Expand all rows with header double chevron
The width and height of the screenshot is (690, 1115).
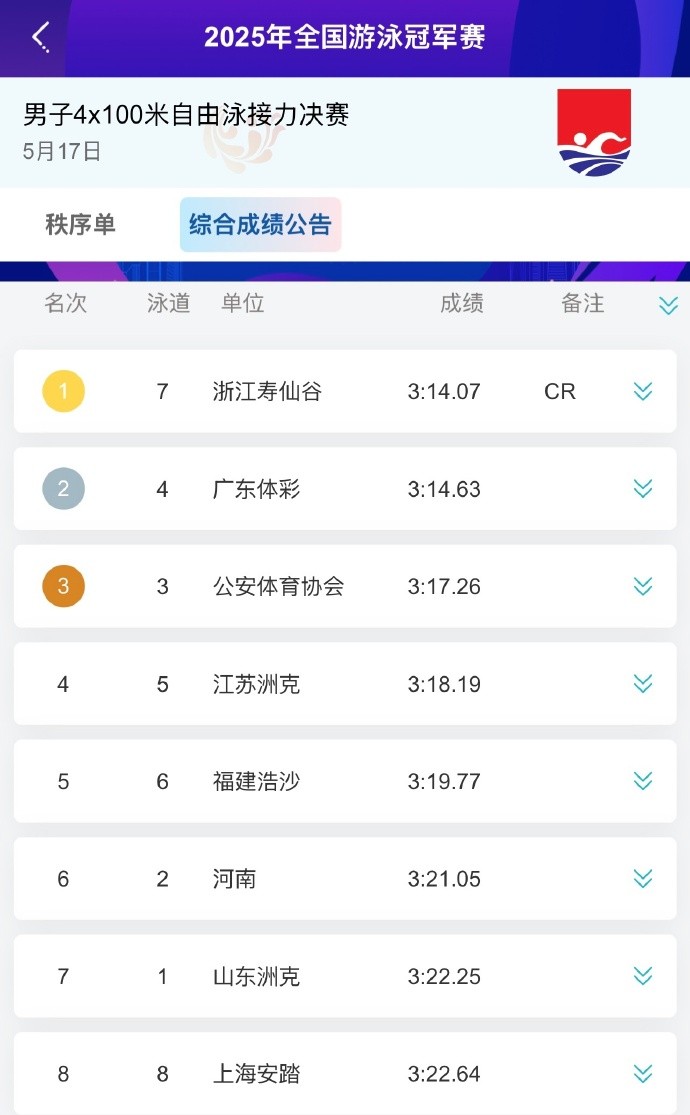pos(668,305)
